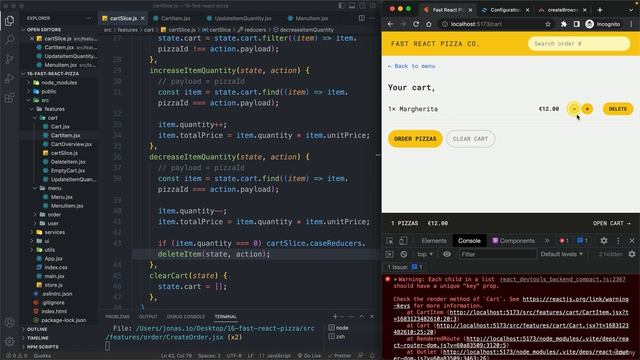
Task: Bookmark this page with star icon
Action: pyautogui.click(x=548, y=24)
